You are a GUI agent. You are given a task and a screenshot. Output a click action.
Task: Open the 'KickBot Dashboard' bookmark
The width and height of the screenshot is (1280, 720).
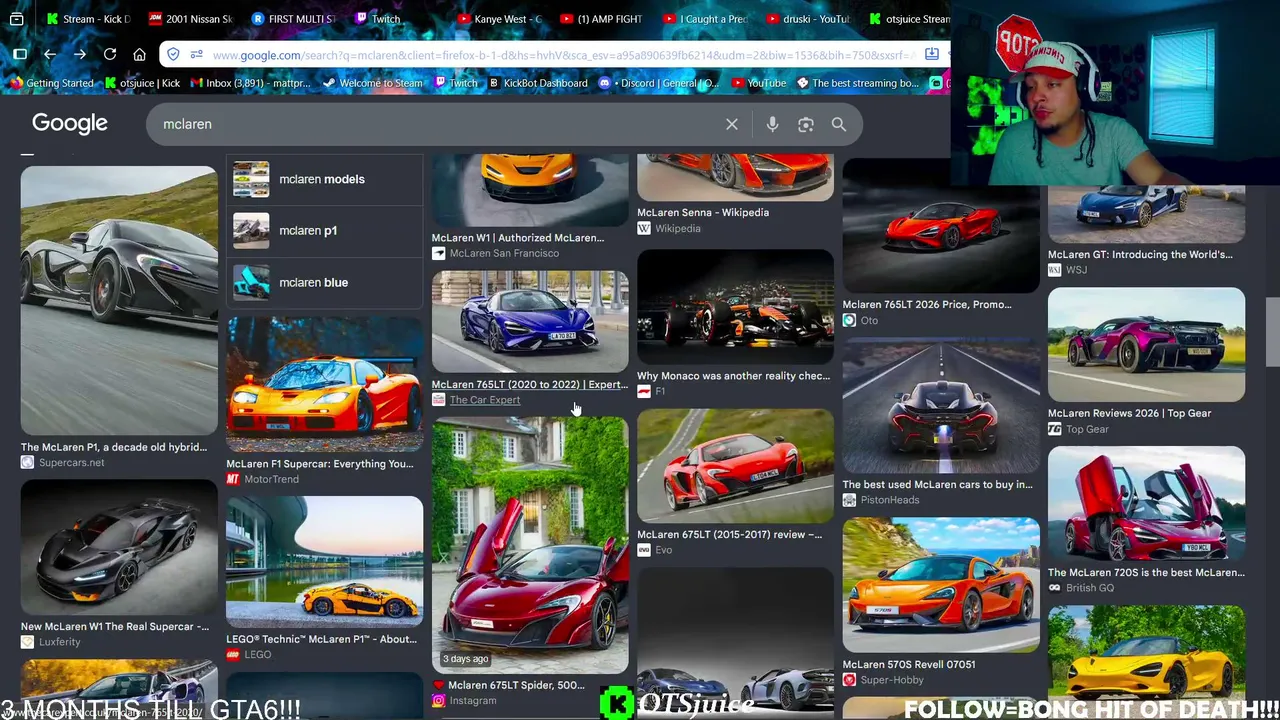[537, 83]
